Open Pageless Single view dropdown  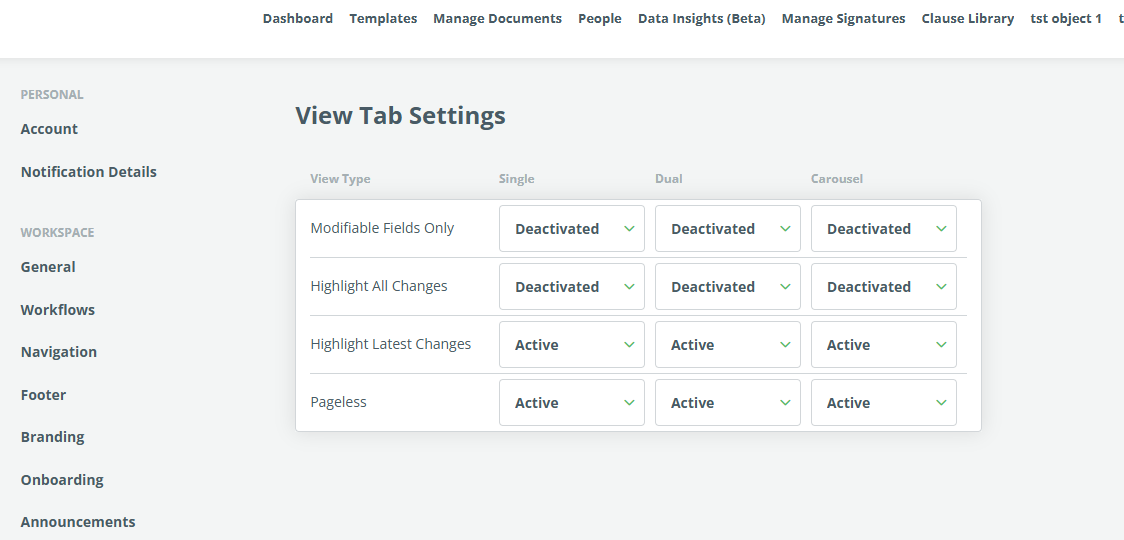point(571,403)
